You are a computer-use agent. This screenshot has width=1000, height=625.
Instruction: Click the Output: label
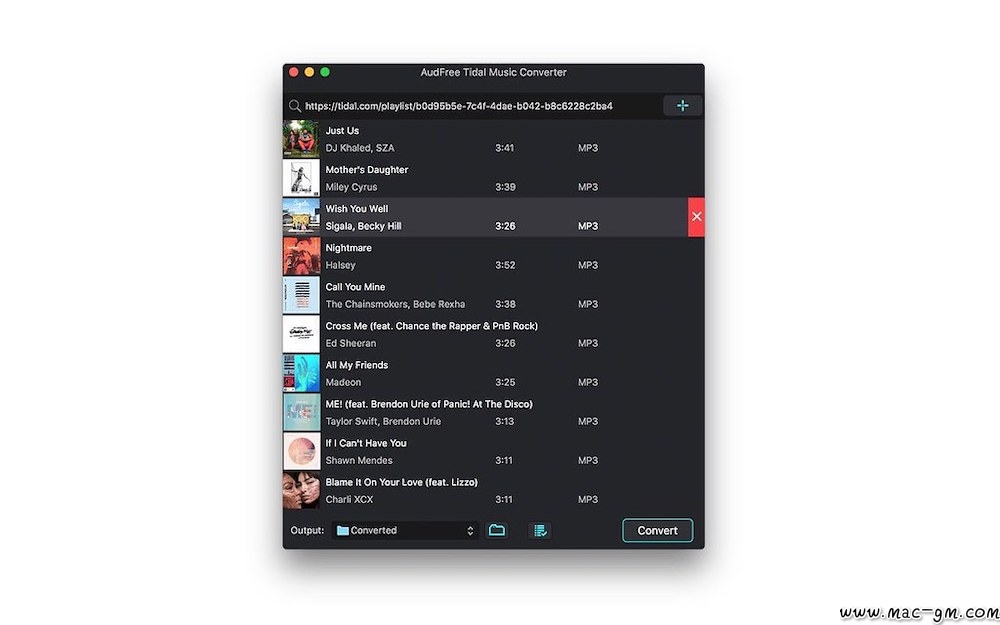[307, 531]
